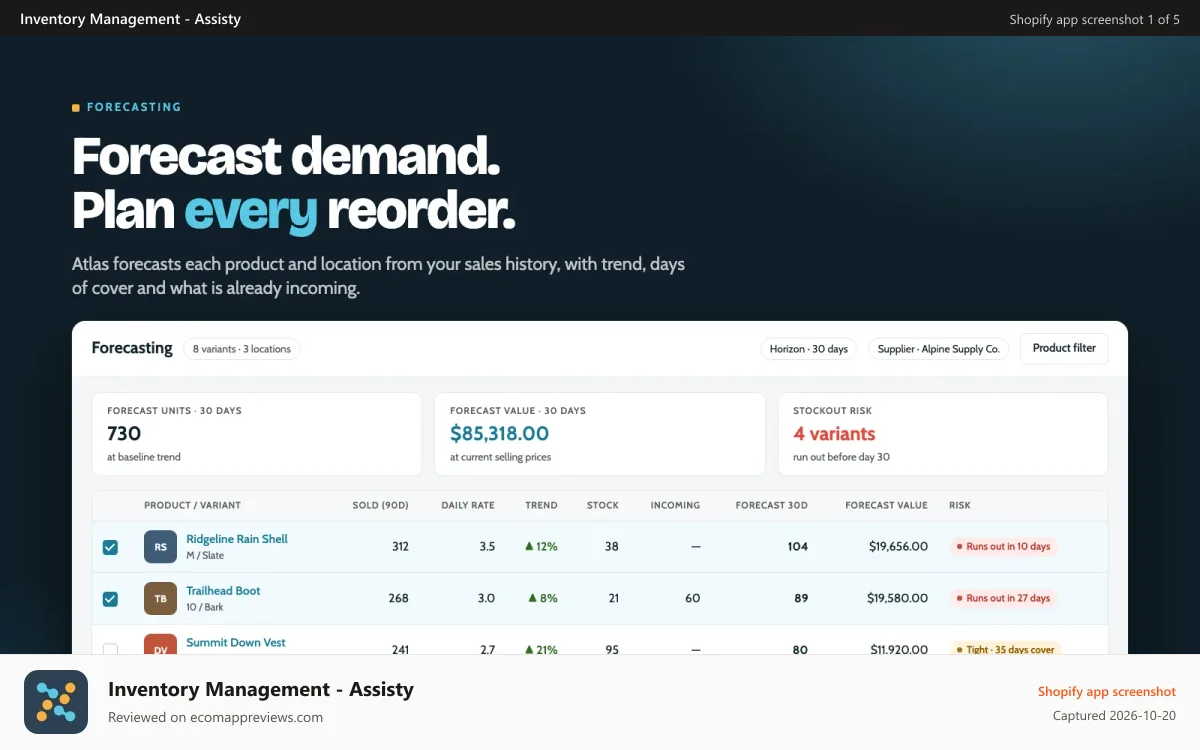Uncheck the Ridgeline Rain Shell row checkbox

click(x=110, y=547)
